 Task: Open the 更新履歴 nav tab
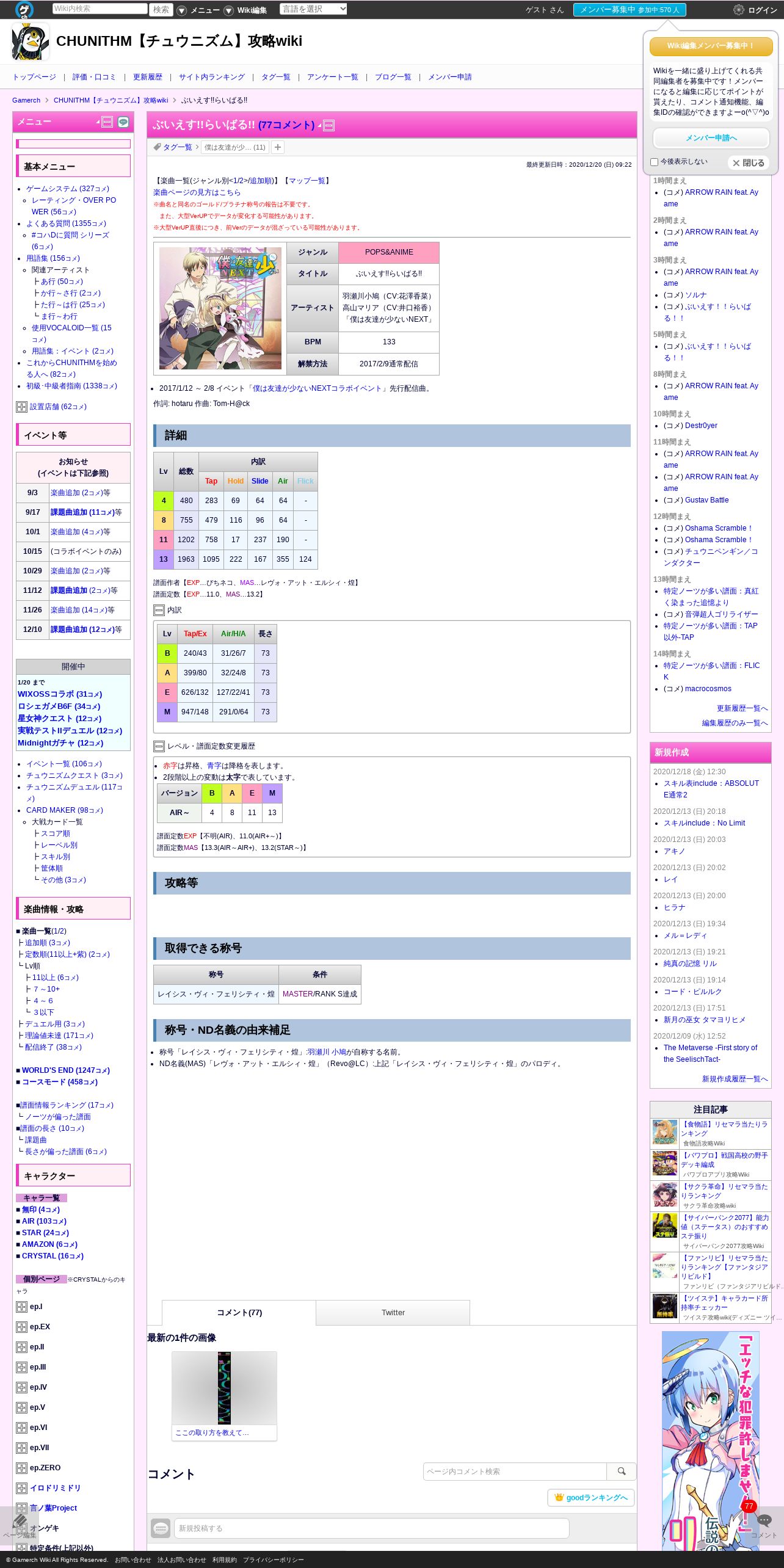pos(148,77)
